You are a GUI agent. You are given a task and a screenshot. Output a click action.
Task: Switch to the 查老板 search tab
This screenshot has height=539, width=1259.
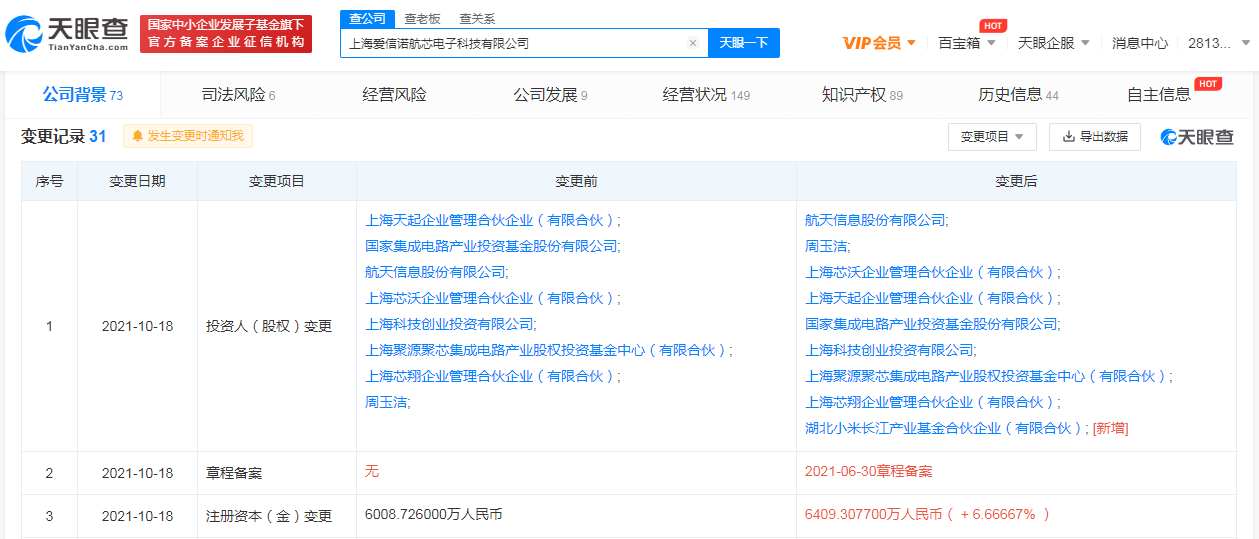(x=422, y=18)
